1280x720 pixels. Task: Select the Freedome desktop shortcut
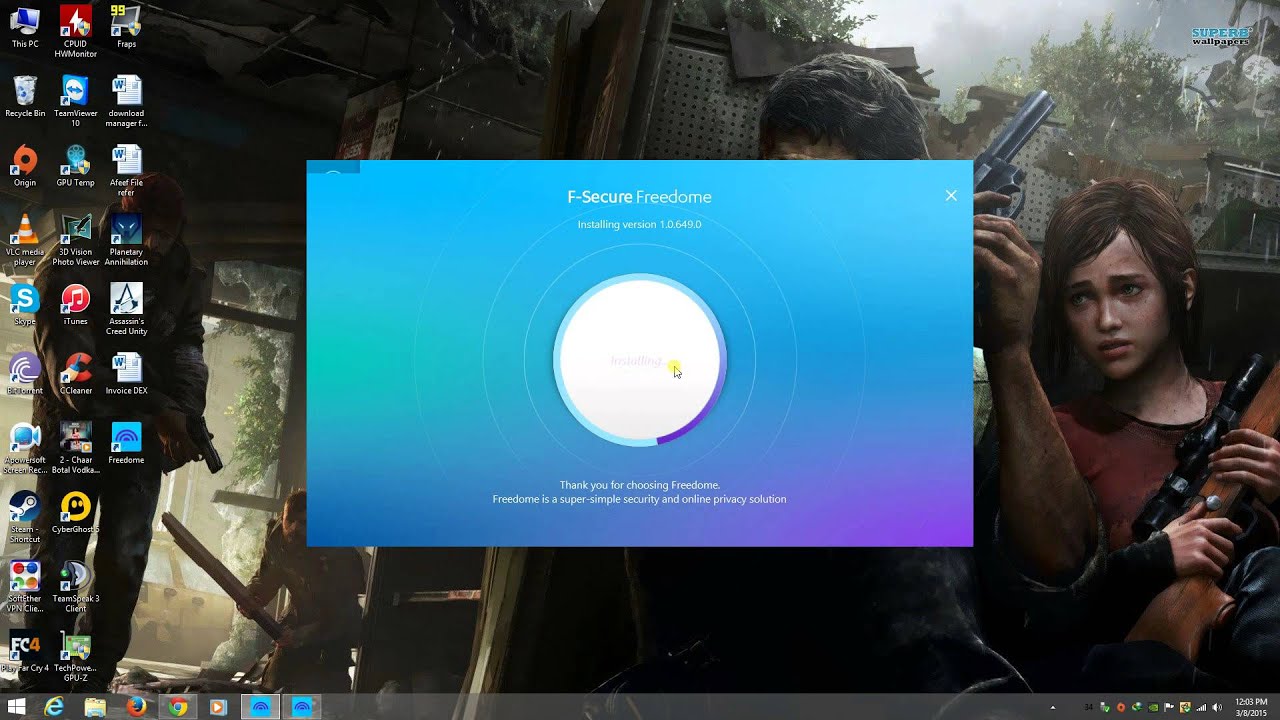pyautogui.click(x=126, y=443)
